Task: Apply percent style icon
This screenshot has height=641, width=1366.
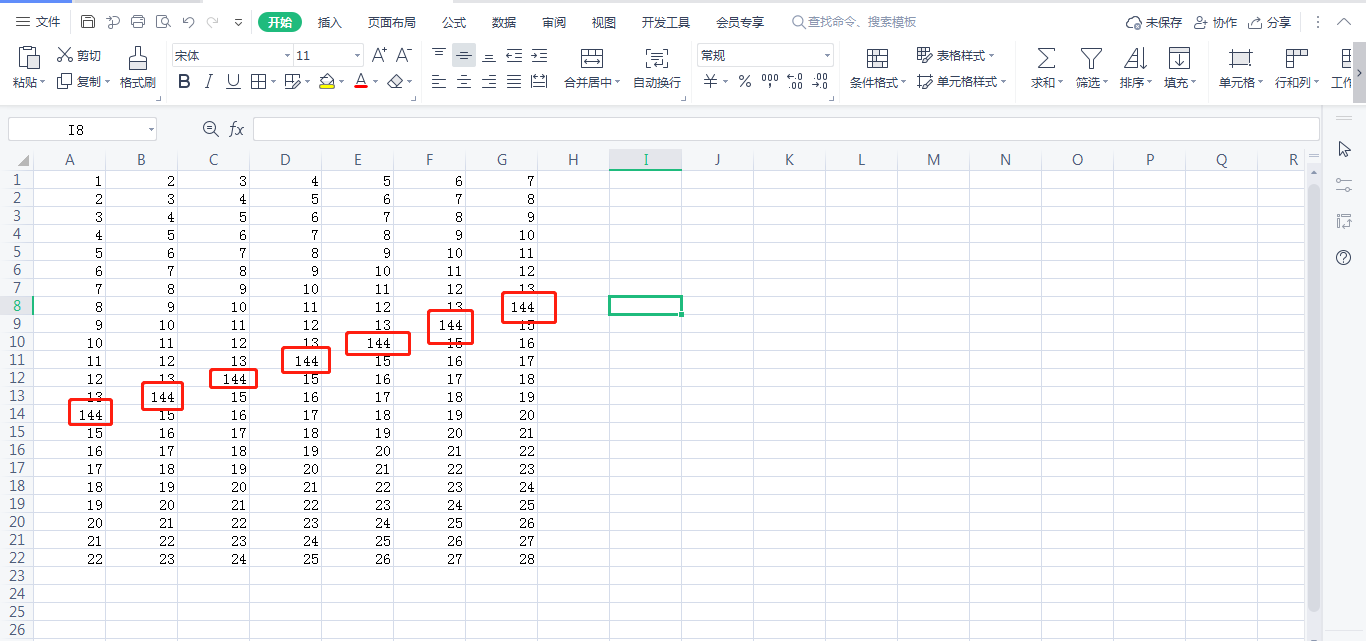Action: pyautogui.click(x=744, y=82)
